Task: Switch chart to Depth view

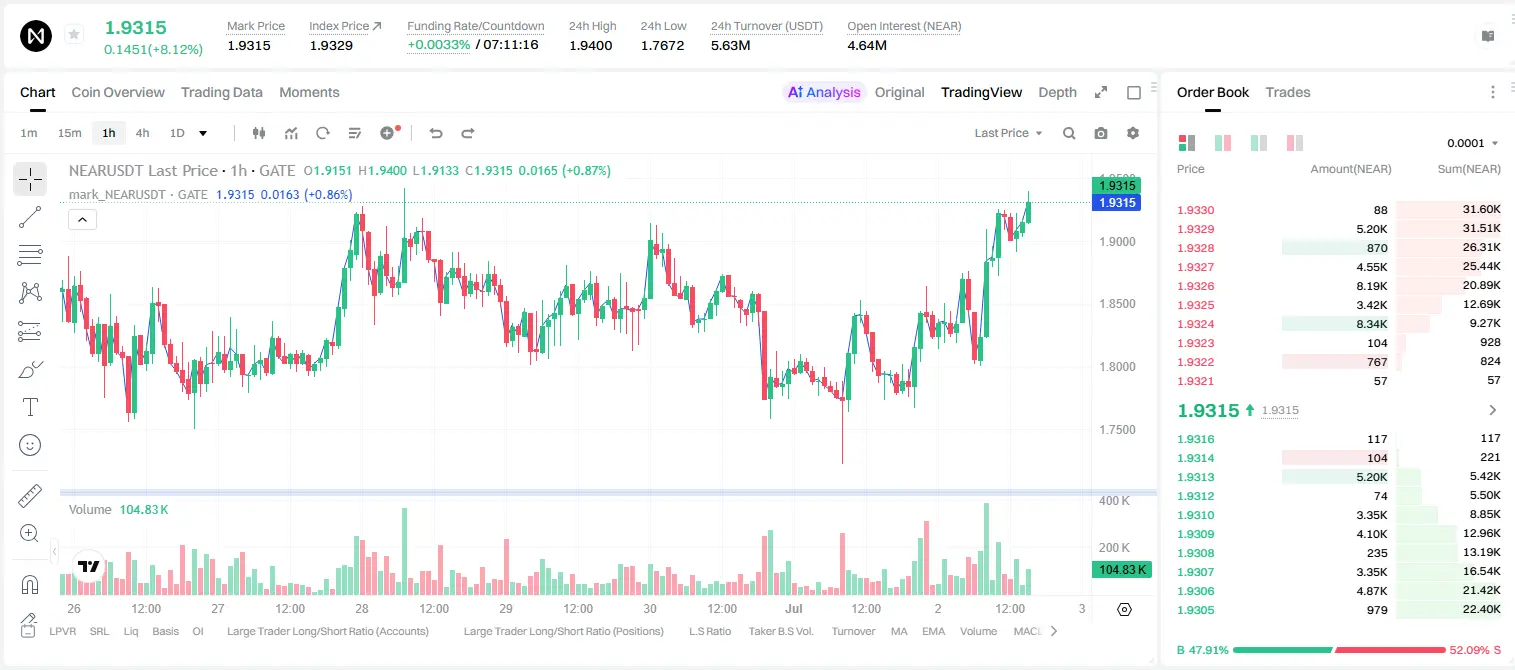Action: [1057, 92]
